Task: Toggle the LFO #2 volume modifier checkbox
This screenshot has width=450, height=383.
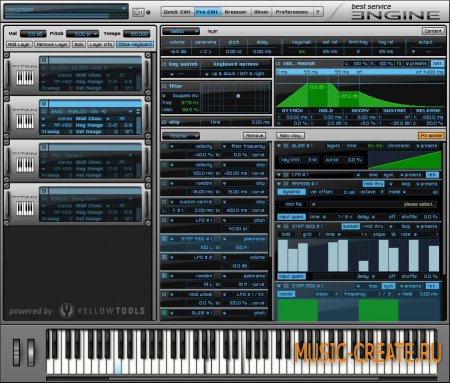Action: click(164, 257)
